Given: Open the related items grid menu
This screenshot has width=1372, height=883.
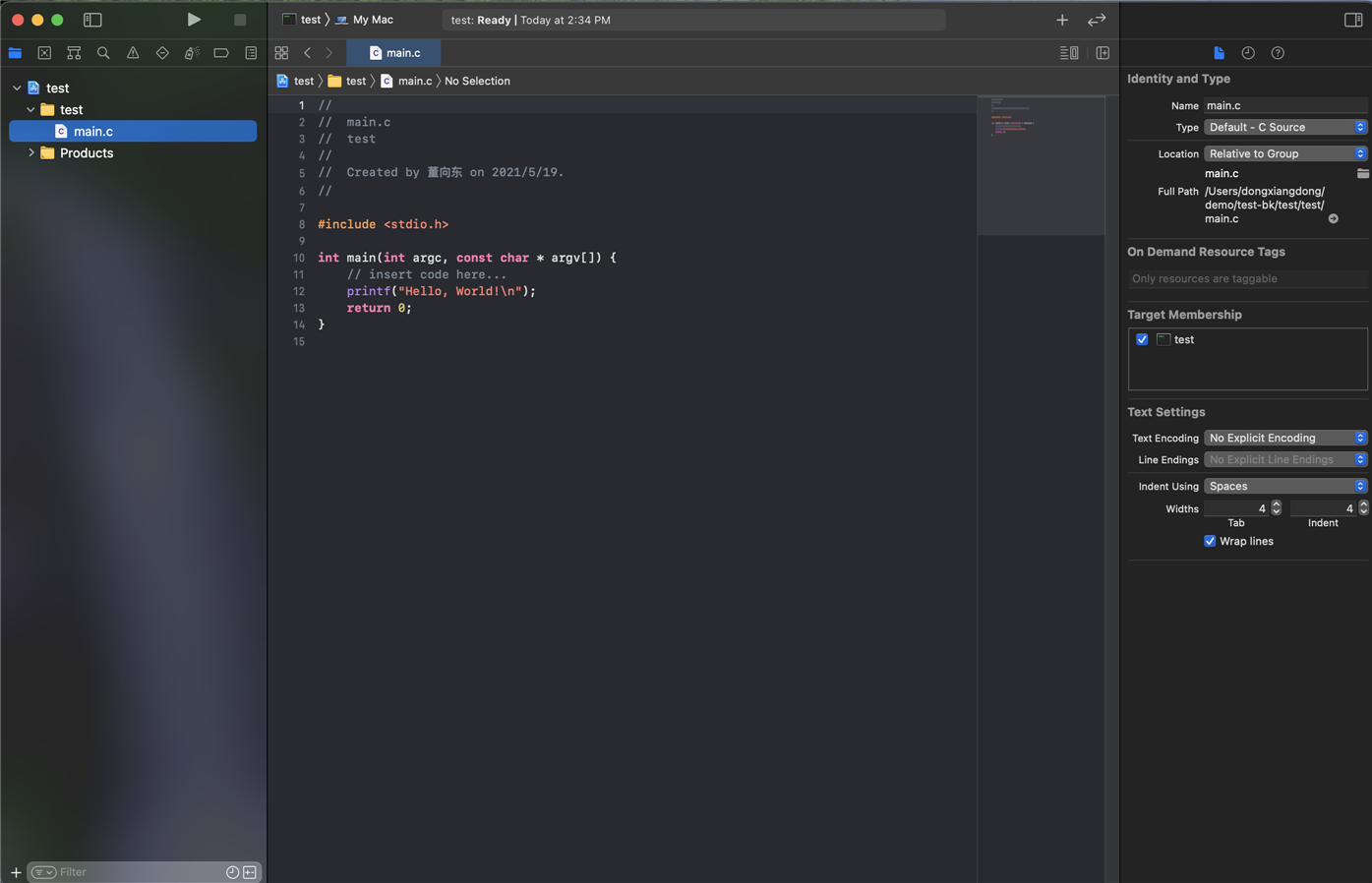Looking at the screenshot, I should tap(281, 53).
